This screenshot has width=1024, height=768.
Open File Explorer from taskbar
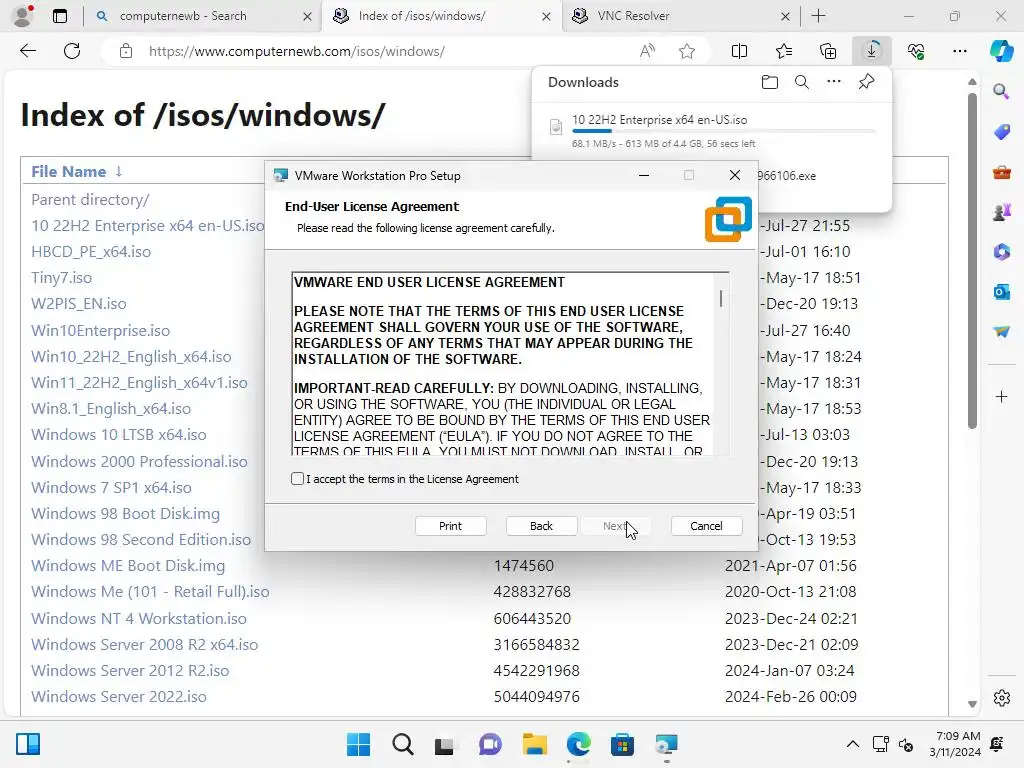coord(534,744)
